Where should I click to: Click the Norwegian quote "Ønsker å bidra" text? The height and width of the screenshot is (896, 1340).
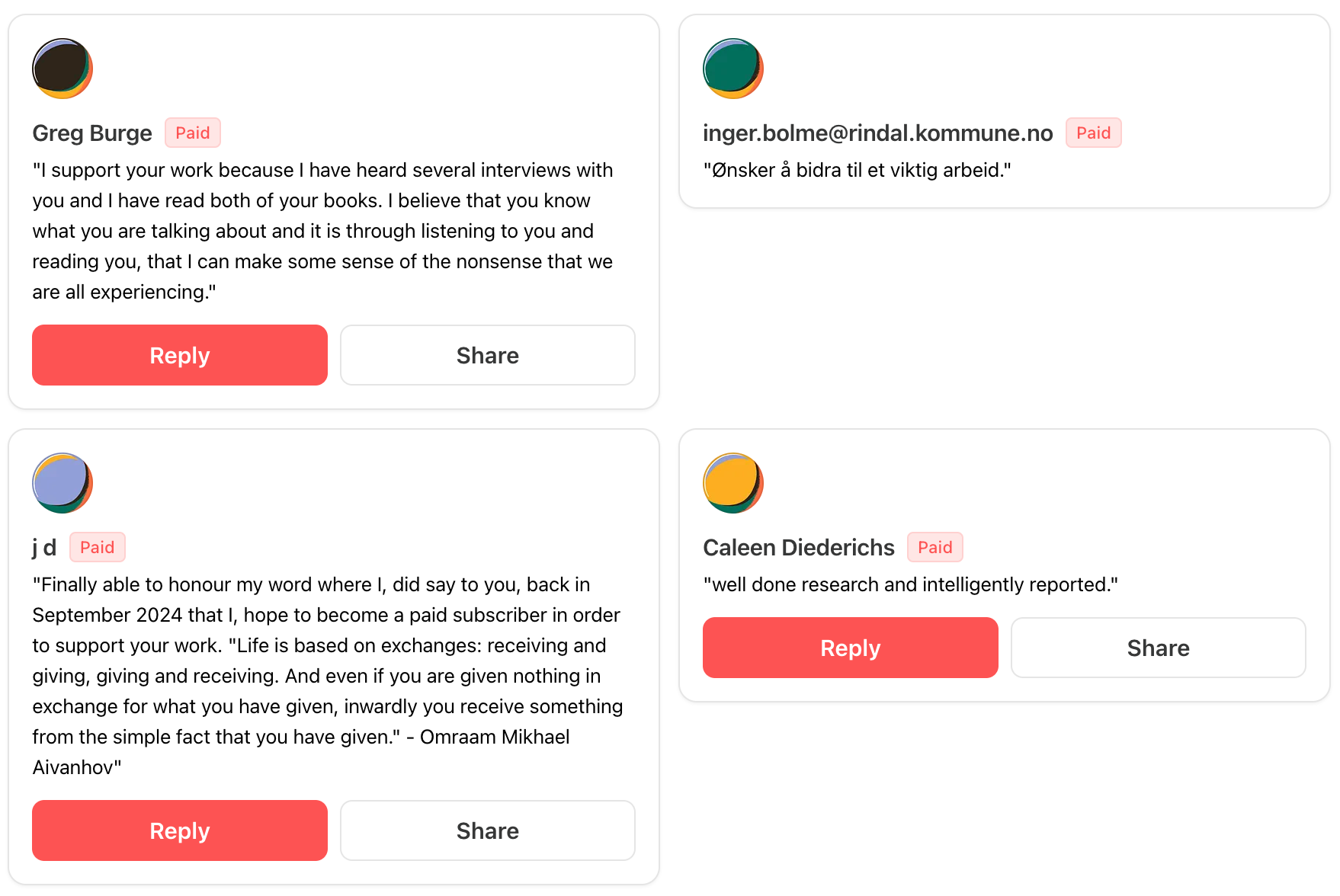tap(857, 170)
